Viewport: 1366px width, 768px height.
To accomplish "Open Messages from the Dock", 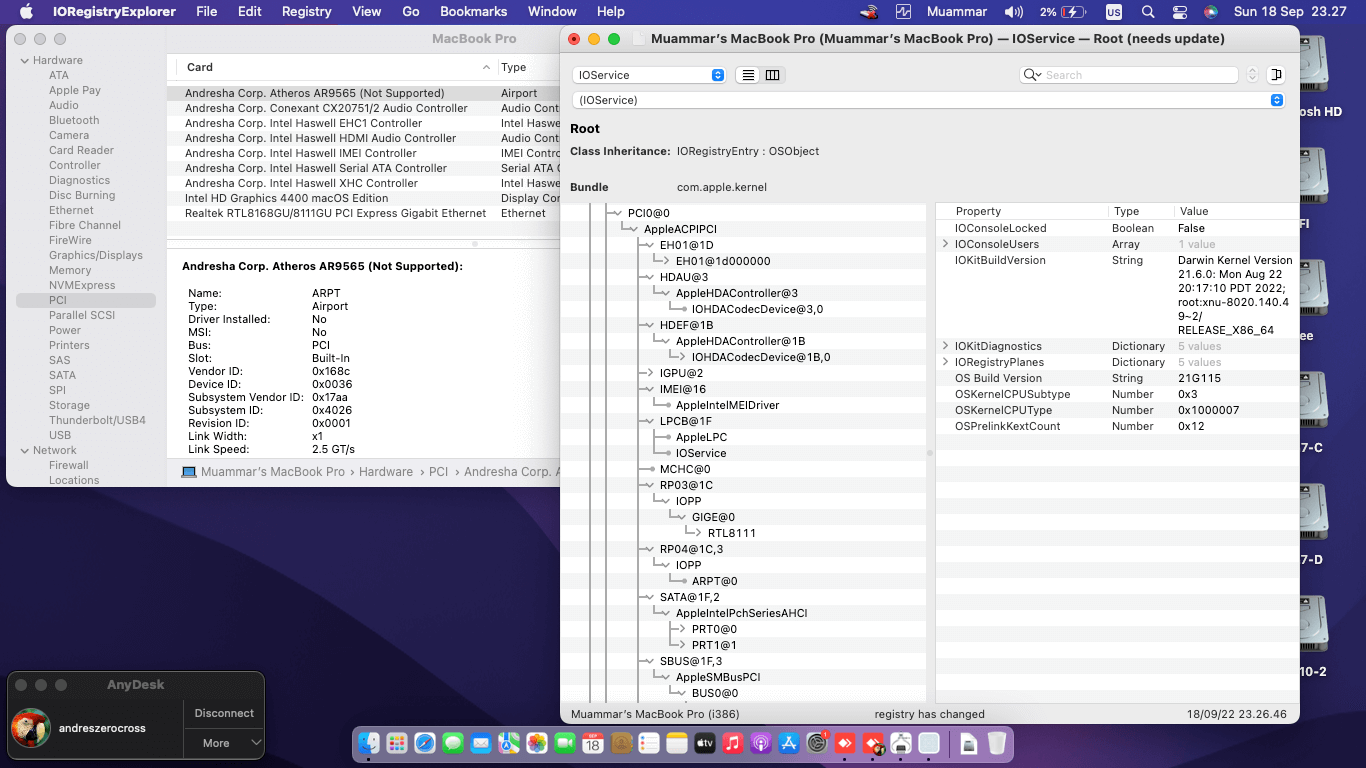I will pos(453,743).
